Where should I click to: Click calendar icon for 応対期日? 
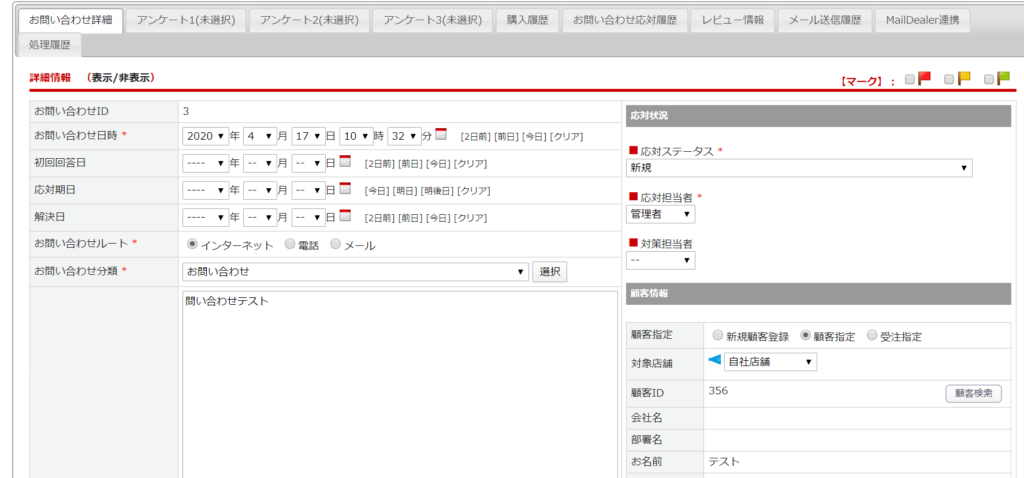point(346,189)
